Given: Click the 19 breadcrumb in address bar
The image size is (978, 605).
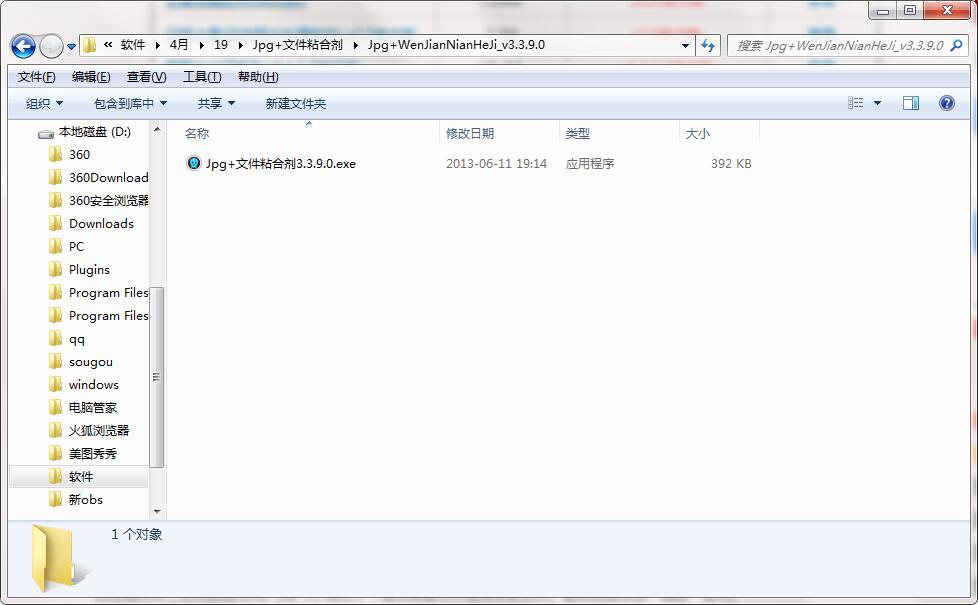Looking at the screenshot, I should pos(221,45).
